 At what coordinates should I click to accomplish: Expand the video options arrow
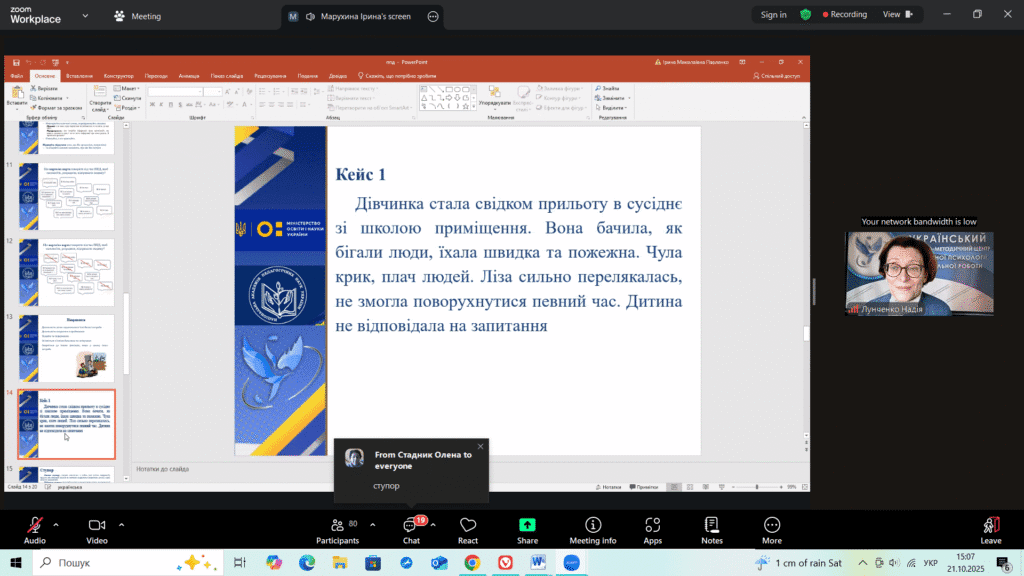coord(122,524)
